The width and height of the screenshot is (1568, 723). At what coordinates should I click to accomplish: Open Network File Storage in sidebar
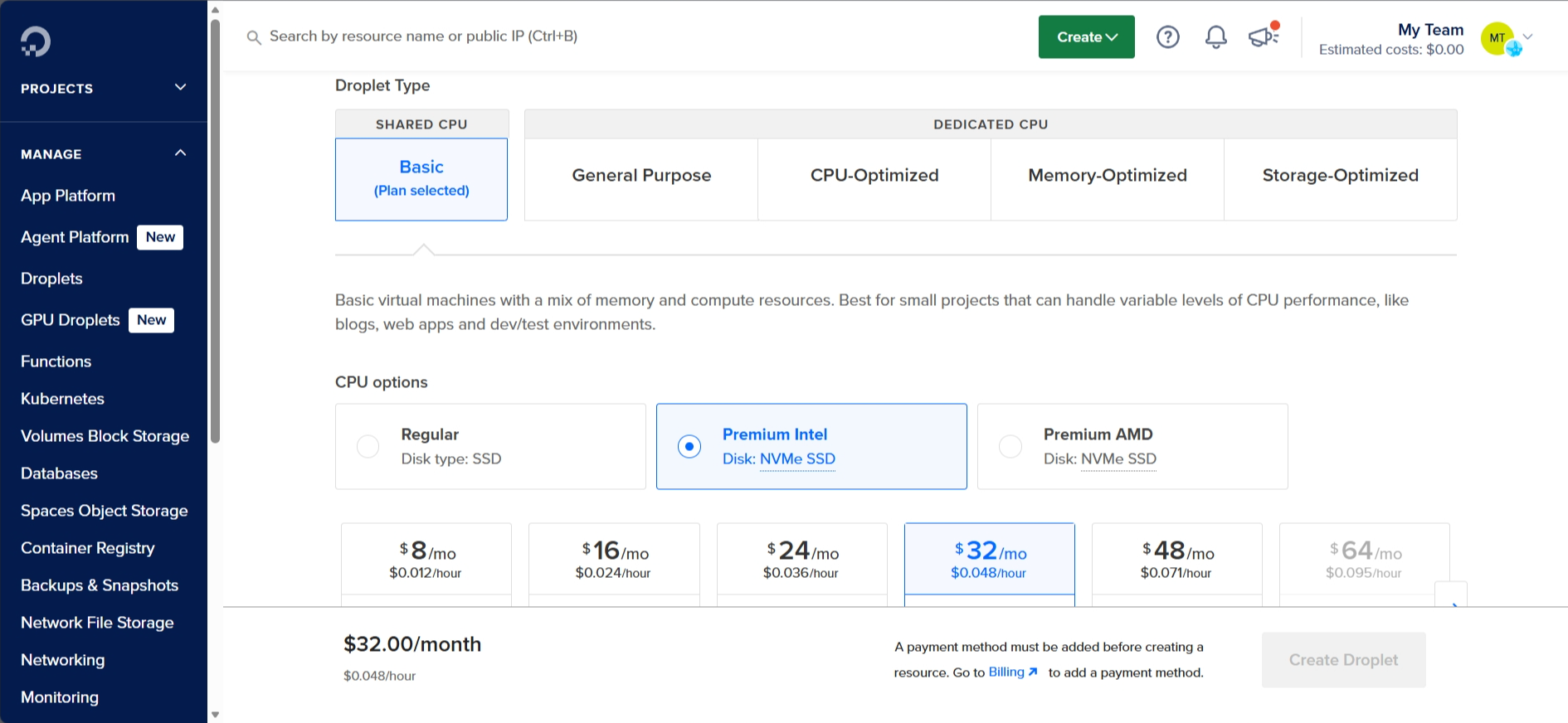coord(97,623)
